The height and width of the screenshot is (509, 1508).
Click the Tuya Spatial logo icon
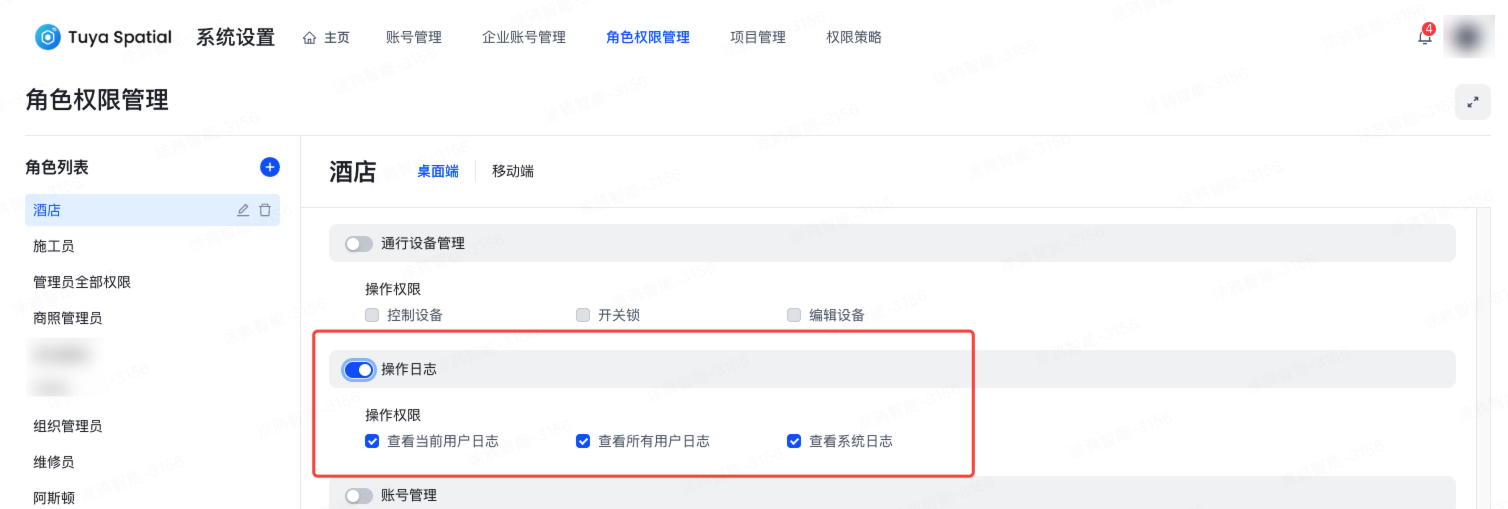(x=48, y=37)
